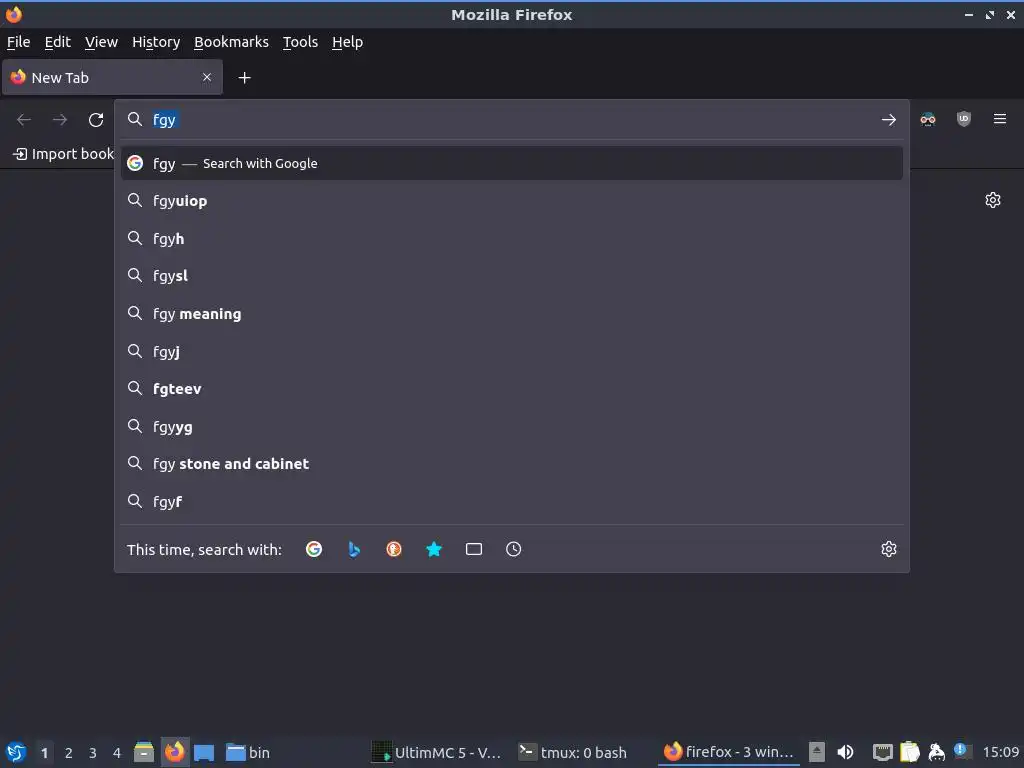Select the New Tab tab
Image resolution: width=1024 pixels, height=768 pixels.
pyautogui.click(x=112, y=78)
